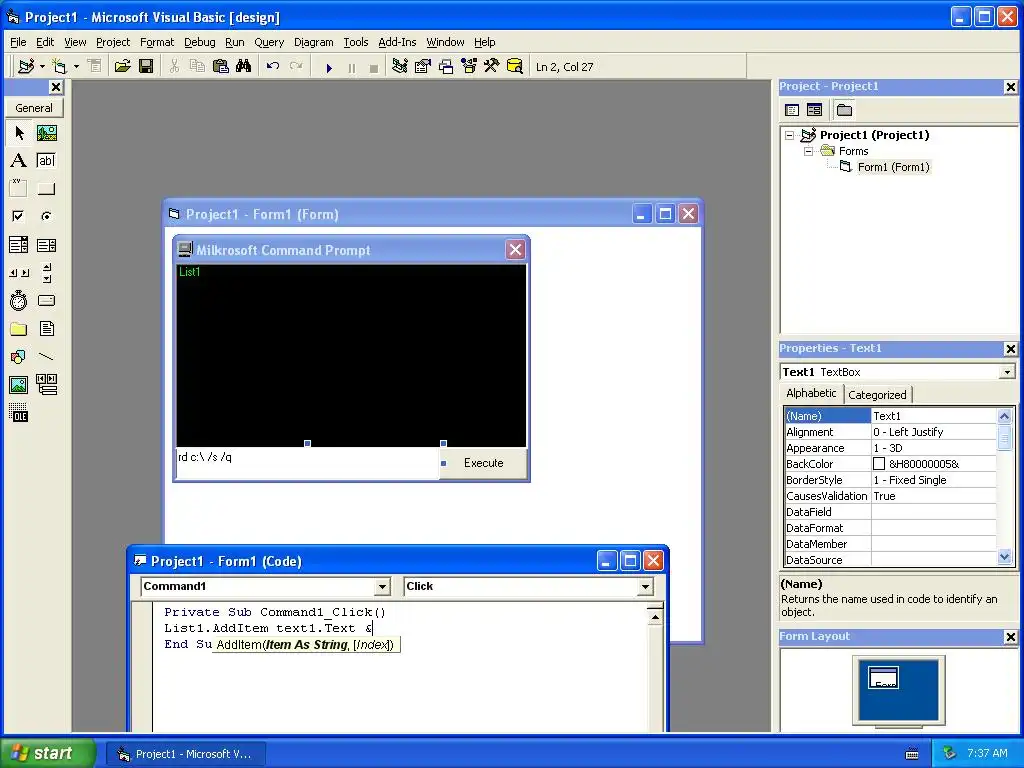Screen dimensions: 1024x768
Task: Select the vertical scrollbar tool
Action: tap(46, 273)
